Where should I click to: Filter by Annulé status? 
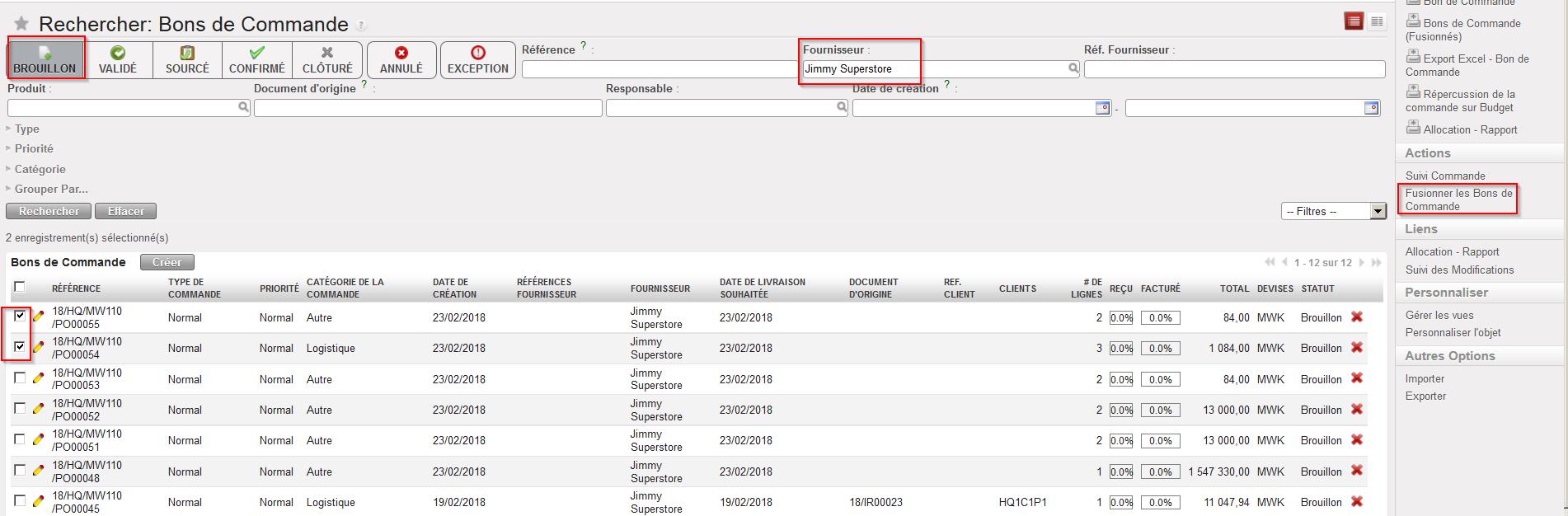pyautogui.click(x=401, y=60)
